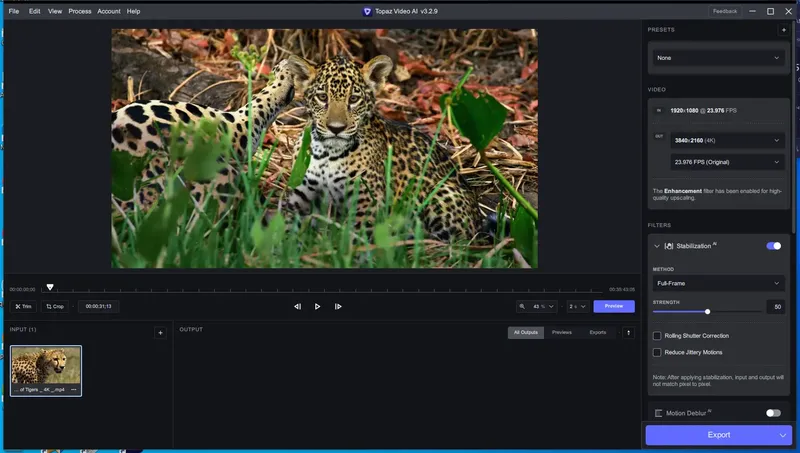Open the Help menu
Image resolution: width=800 pixels, height=453 pixels.
(133, 11)
